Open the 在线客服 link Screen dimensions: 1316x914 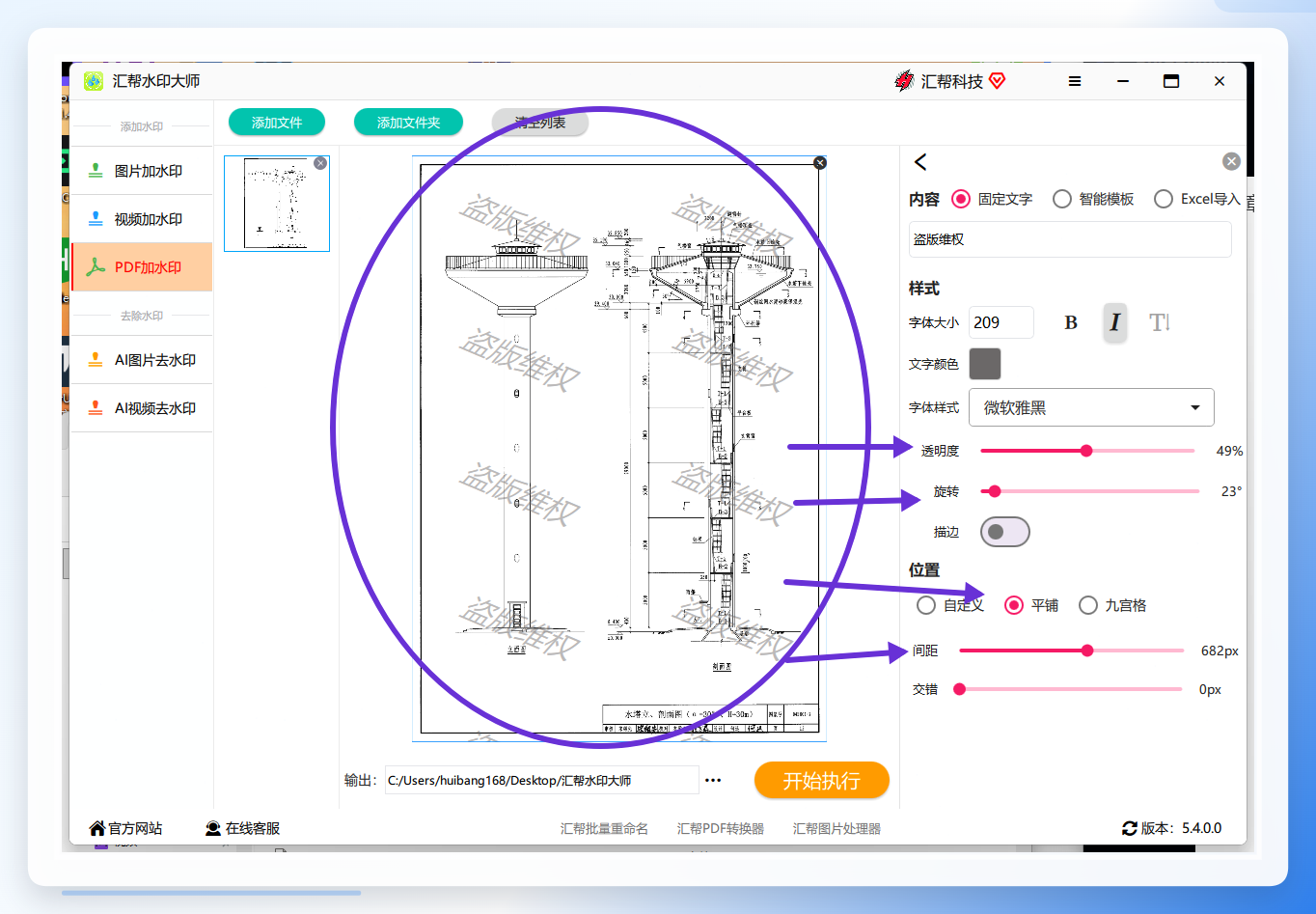(x=253, y=828)
